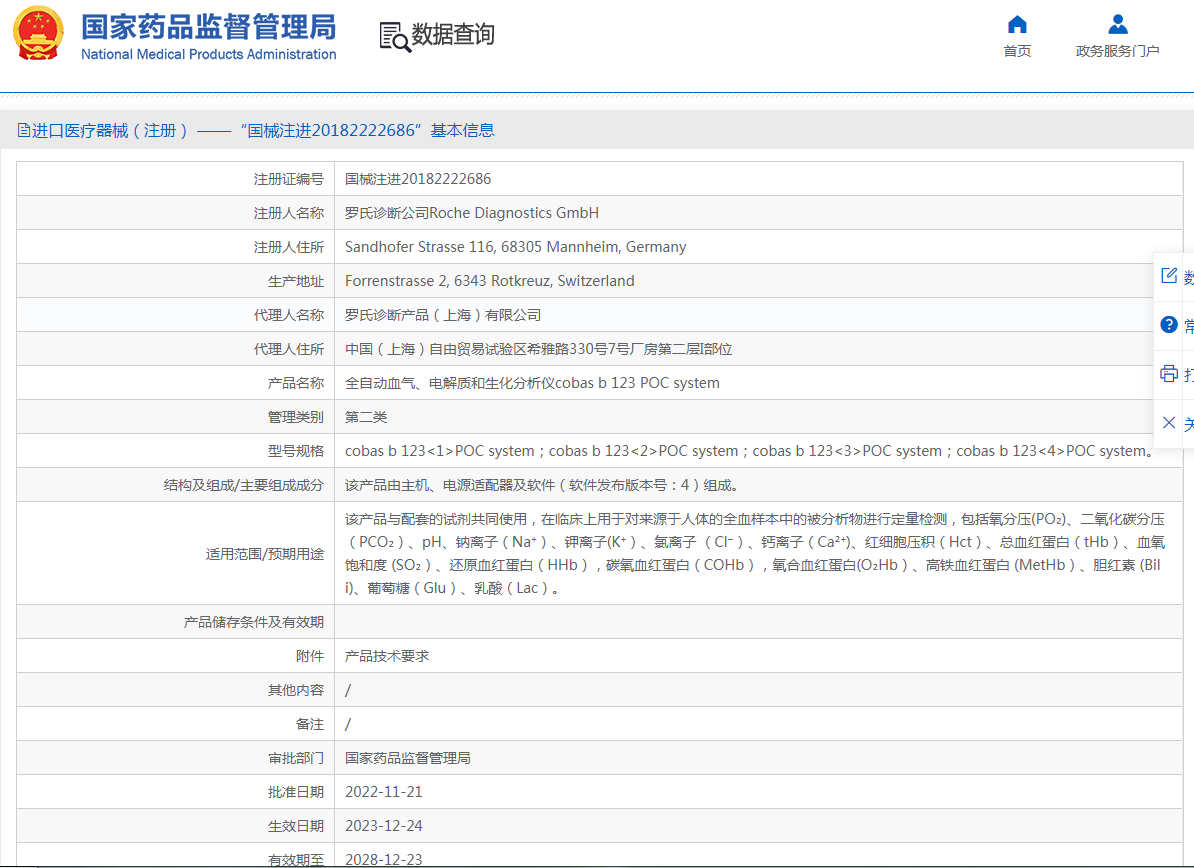This screenshot has height=868, width=1194.
Task: Open 政务服务门户 user icon
Action: point(1117,24)
